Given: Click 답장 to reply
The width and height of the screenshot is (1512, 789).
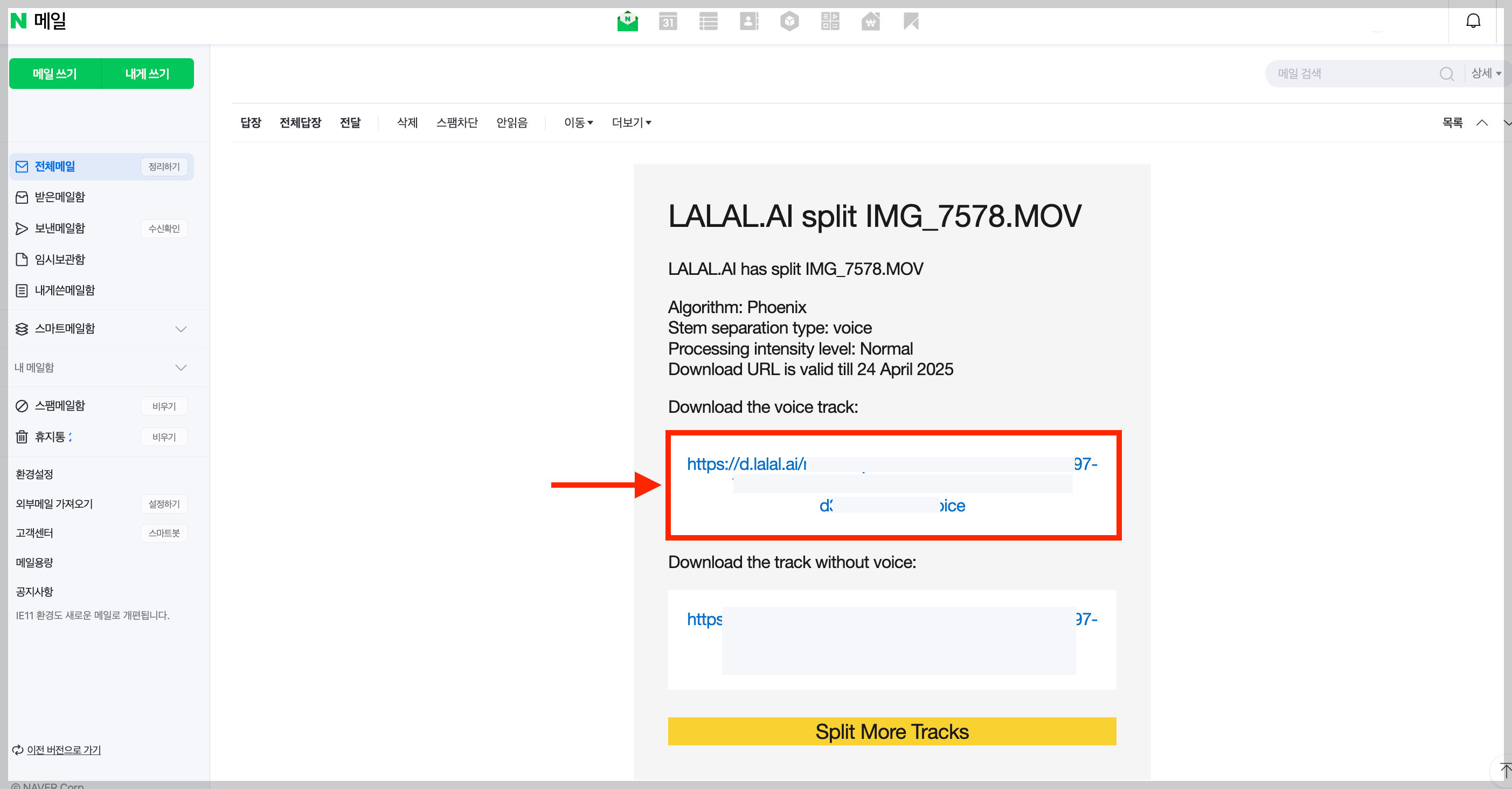Looking at the screenshot, I should click(x=251, y=123).
